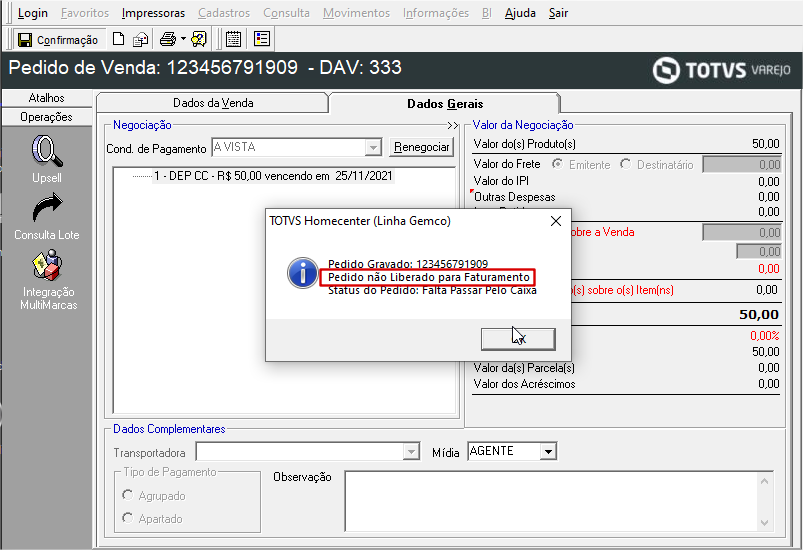This screenshot has width=803, height=550.
Task: Click the blue information dialog icon
Action: [303, 273]
